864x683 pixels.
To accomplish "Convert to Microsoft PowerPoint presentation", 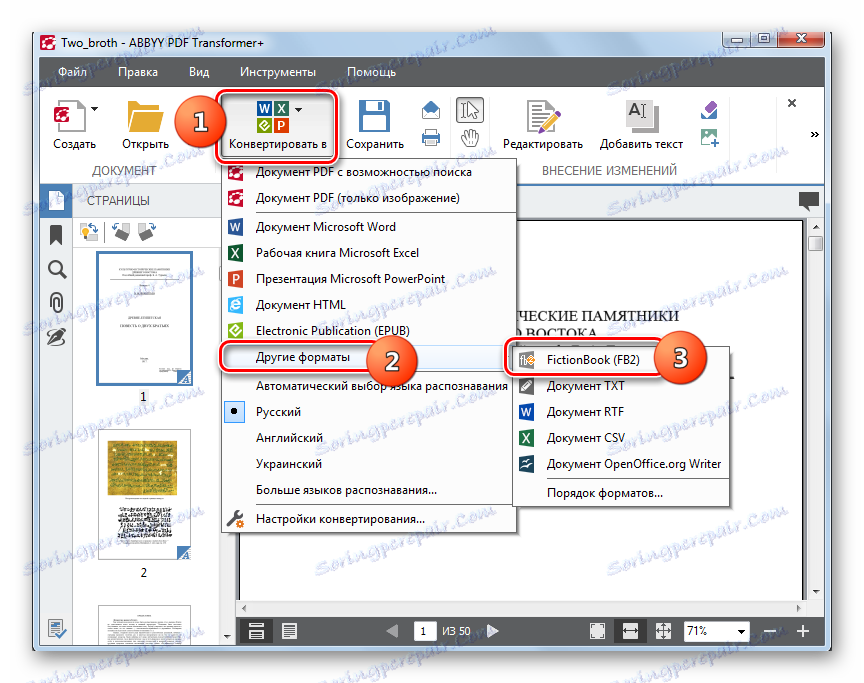I will point(368,279).
